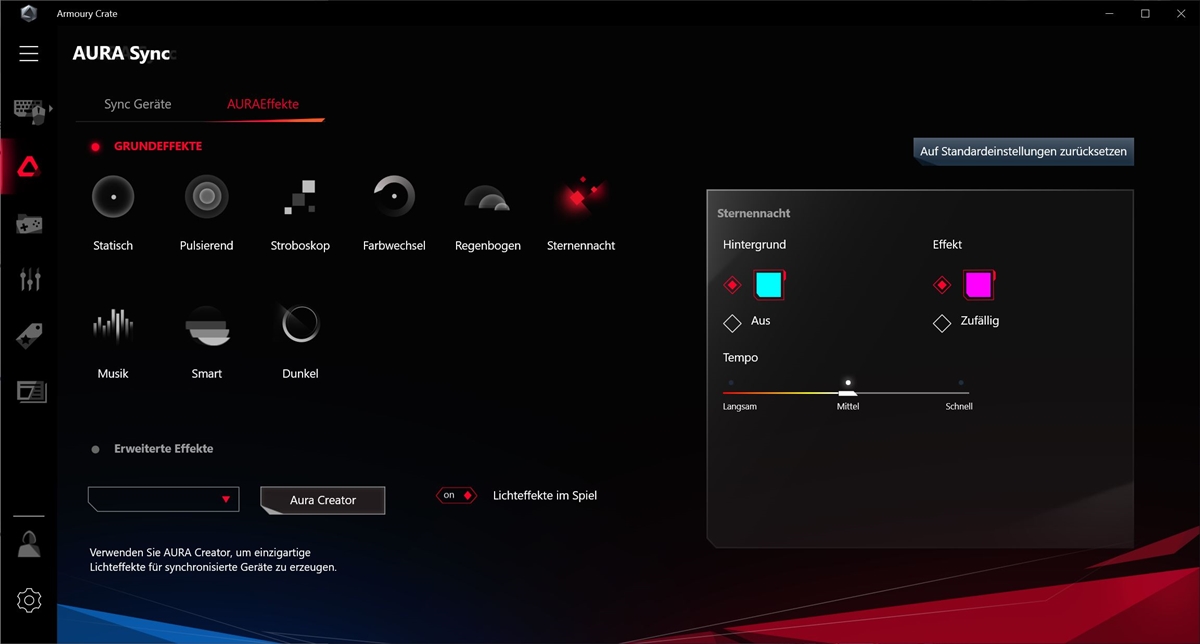
Task: Open the hamburger menu in sidebar
Action: pyautogui.click(x=29, y=54)
